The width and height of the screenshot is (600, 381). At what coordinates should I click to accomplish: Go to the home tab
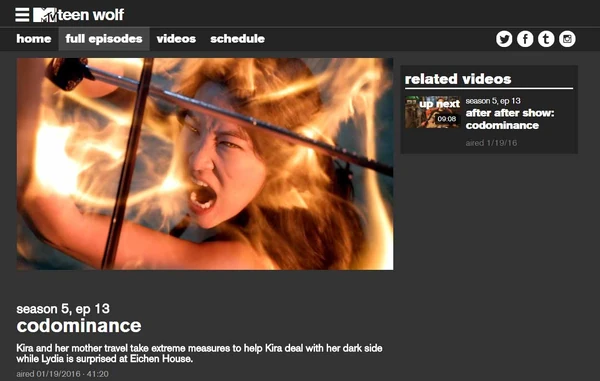34,39
